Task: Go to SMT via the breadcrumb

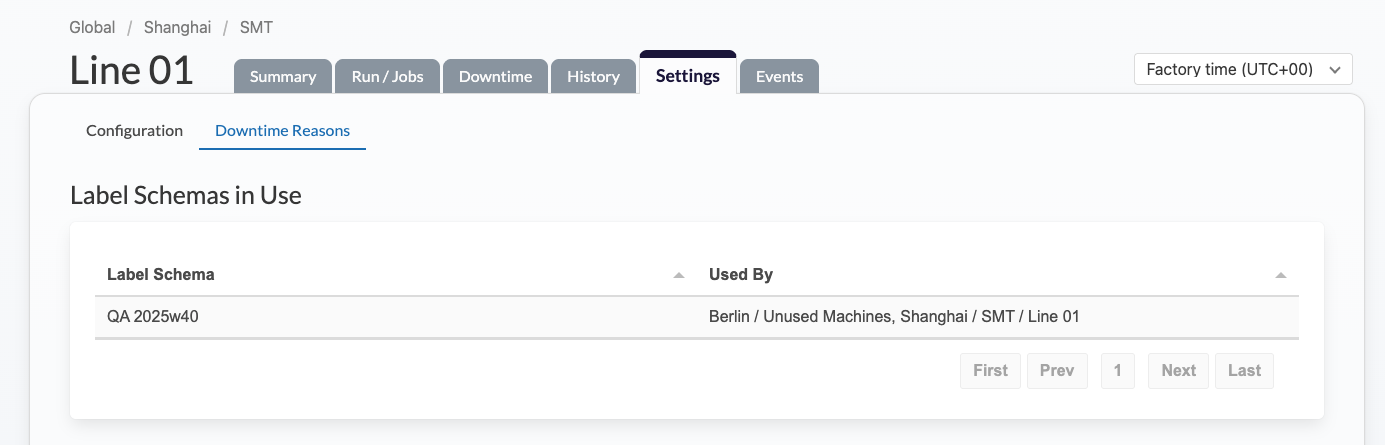Action: pos(256,28)
